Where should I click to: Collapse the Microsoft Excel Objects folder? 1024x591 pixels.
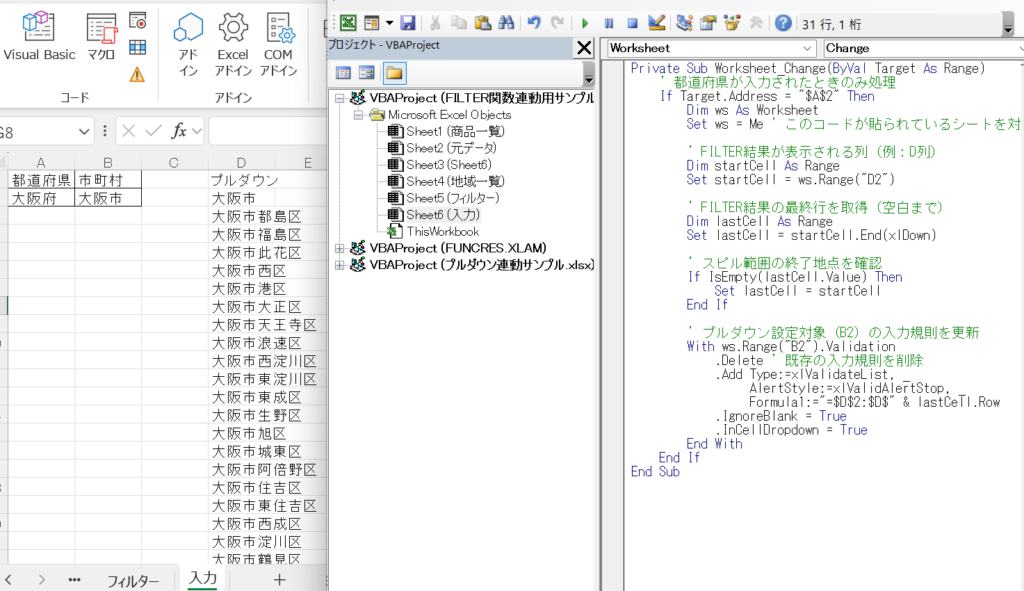(x=359, y=115)
